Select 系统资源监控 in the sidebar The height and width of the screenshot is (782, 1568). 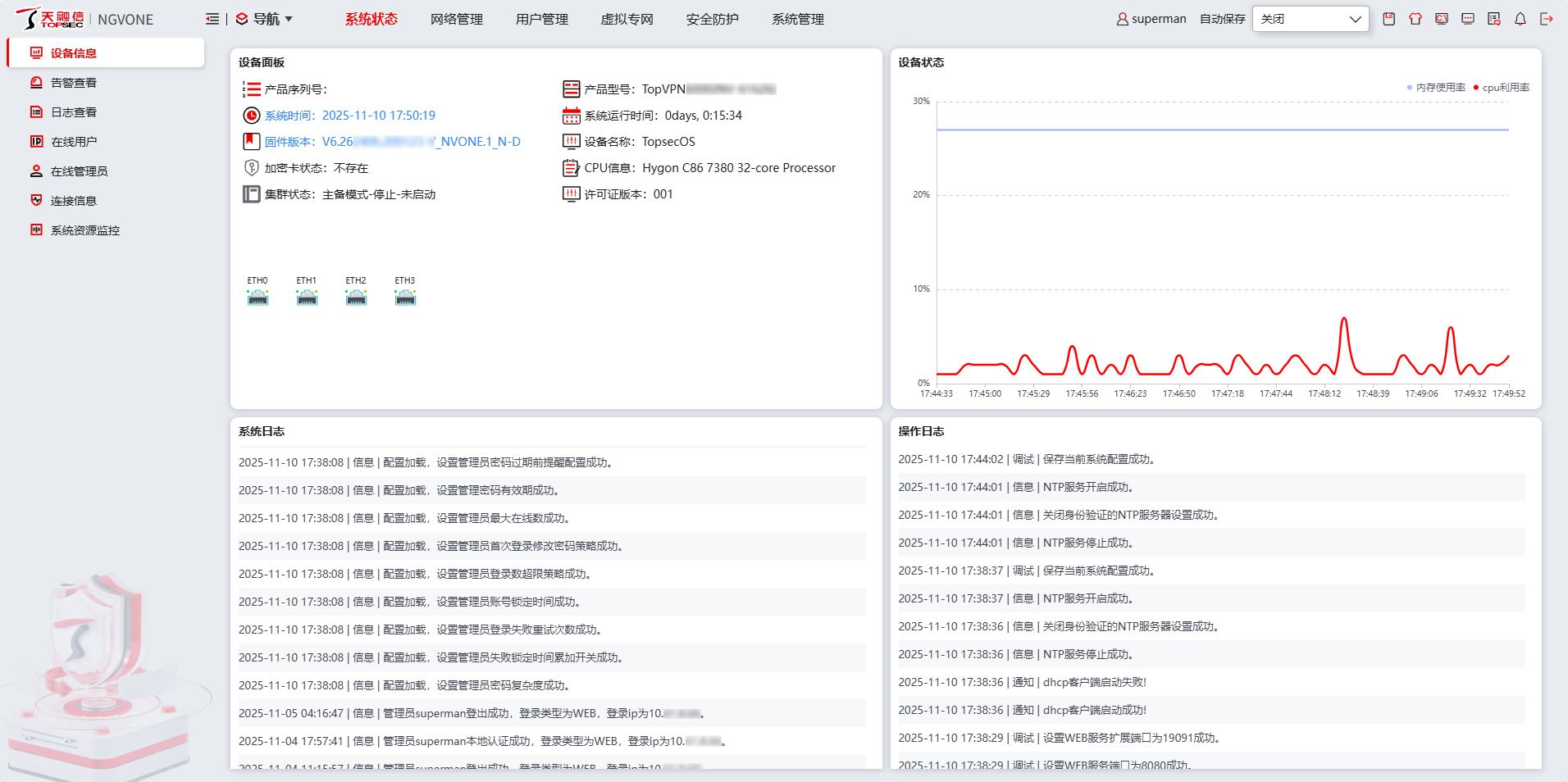(x=84, y=230)
